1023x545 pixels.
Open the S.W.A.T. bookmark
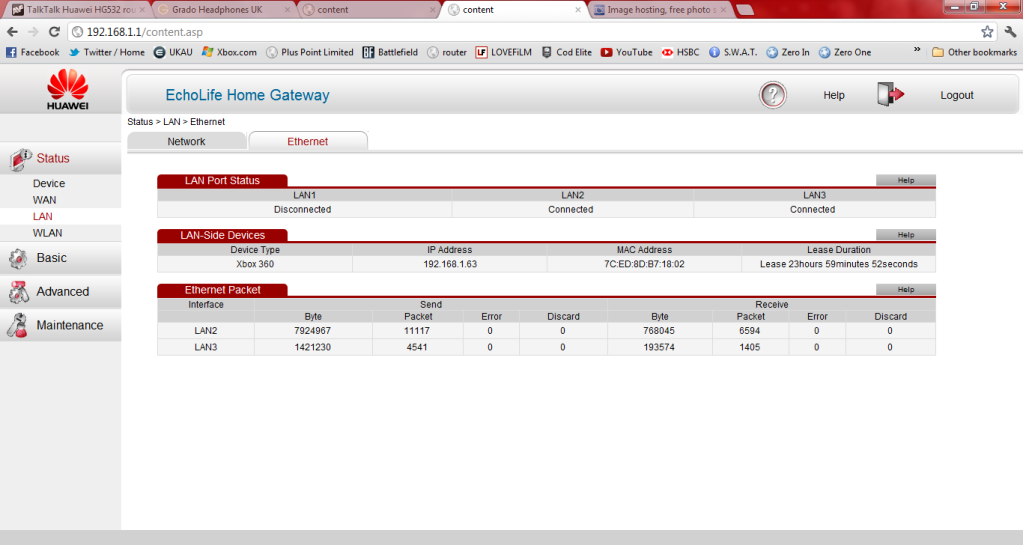pyautogui.click(x=733, y=52)
